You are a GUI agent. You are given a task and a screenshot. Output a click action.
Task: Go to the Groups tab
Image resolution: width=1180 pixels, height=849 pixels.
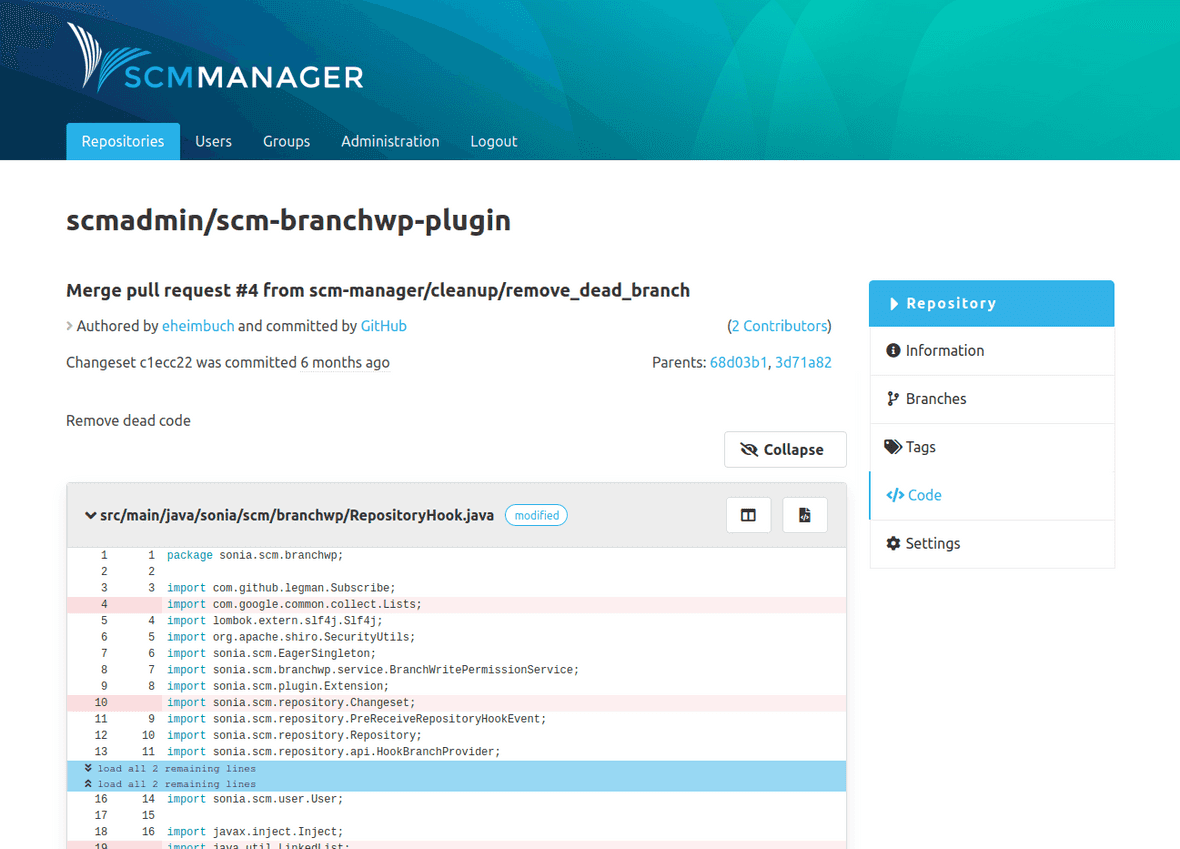[286, 141]
